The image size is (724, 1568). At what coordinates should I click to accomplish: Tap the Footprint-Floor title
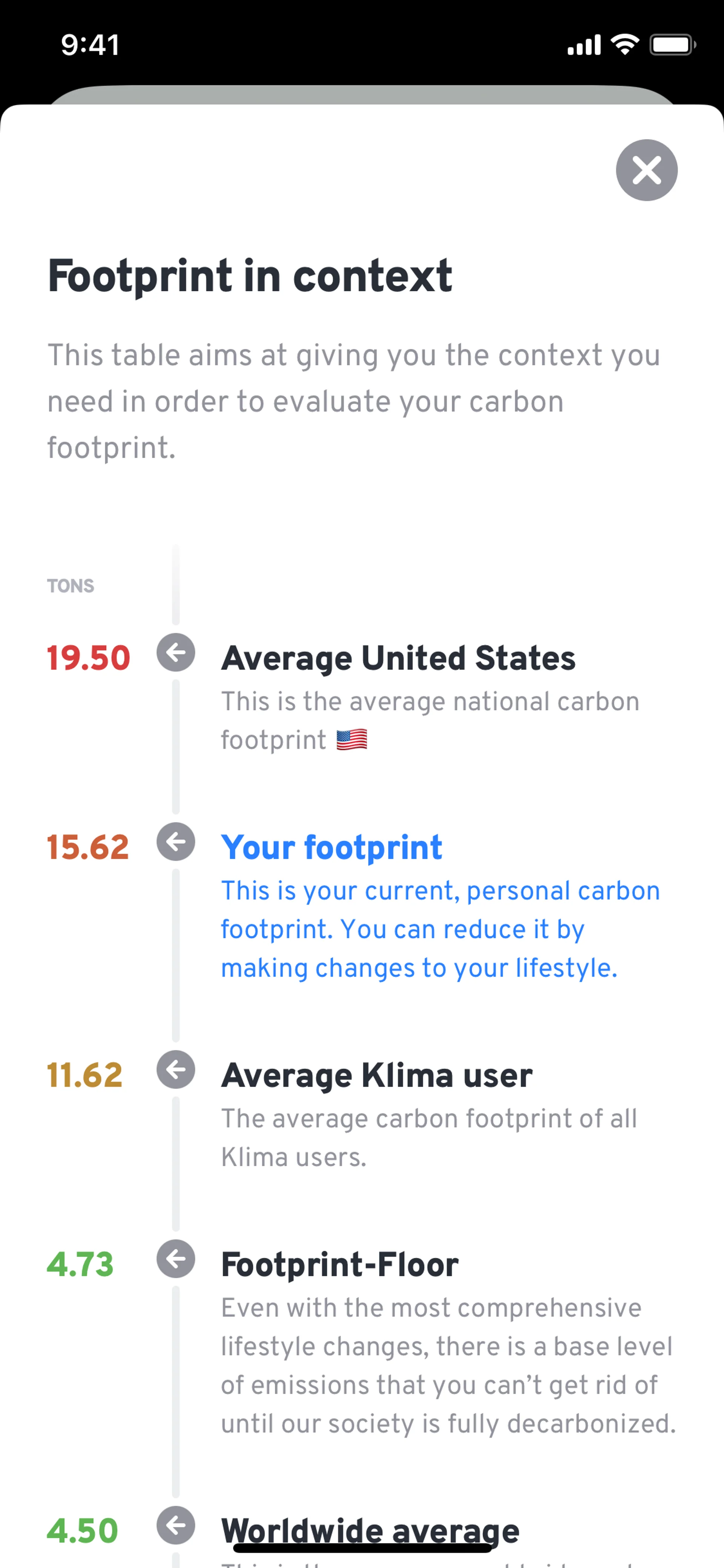339,1264
